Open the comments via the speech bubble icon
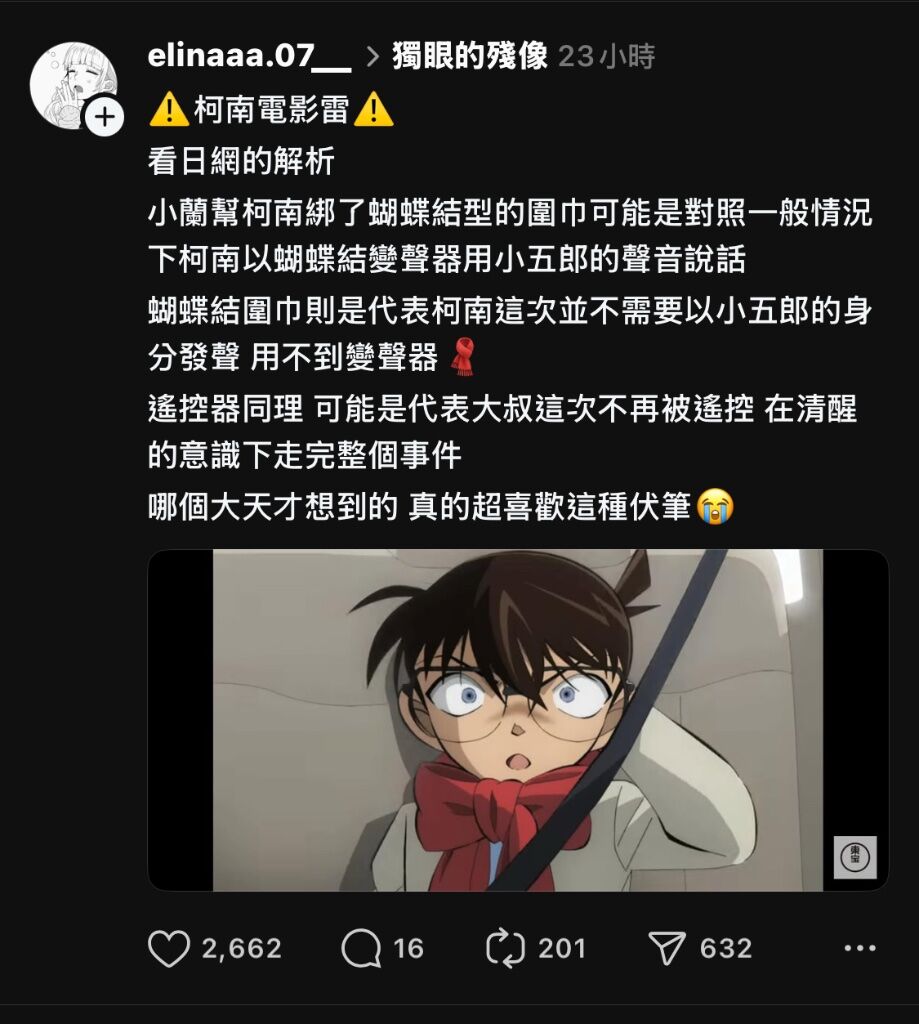 point(361,948)
